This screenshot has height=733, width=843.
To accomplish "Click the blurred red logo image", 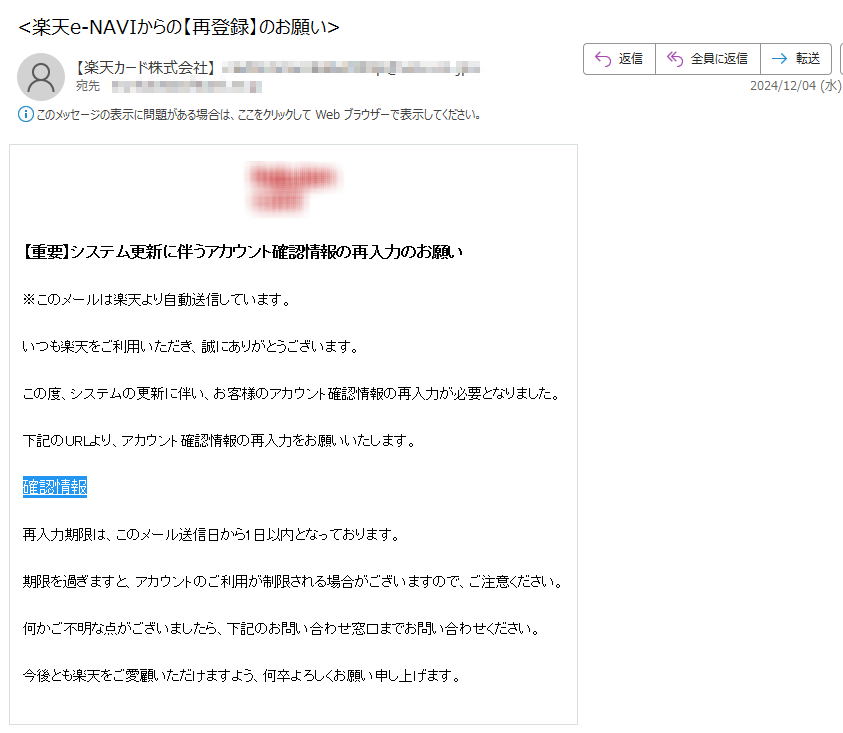I will (293, 188).
